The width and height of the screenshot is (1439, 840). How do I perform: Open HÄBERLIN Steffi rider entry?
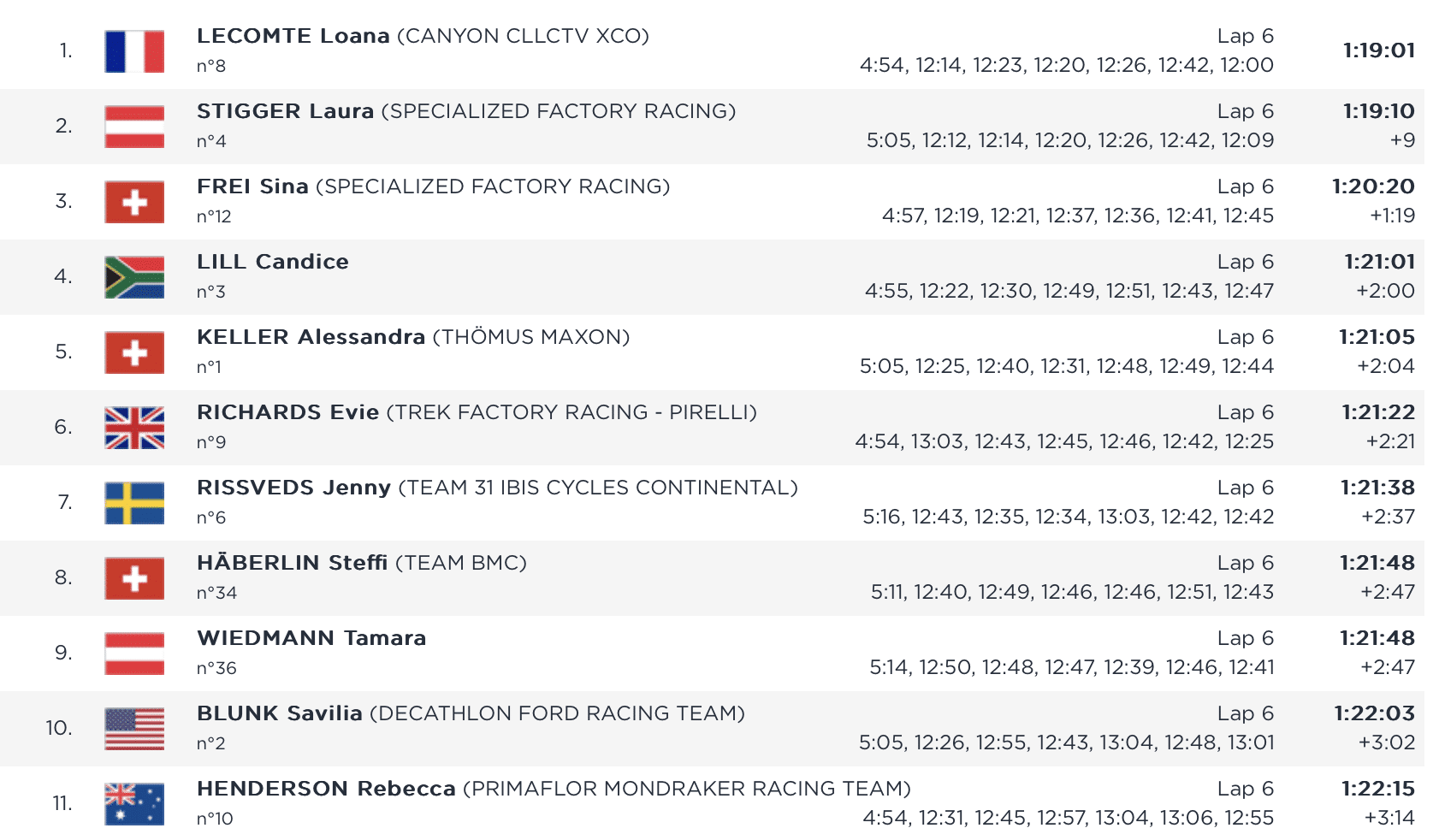[x=292, y=563]
